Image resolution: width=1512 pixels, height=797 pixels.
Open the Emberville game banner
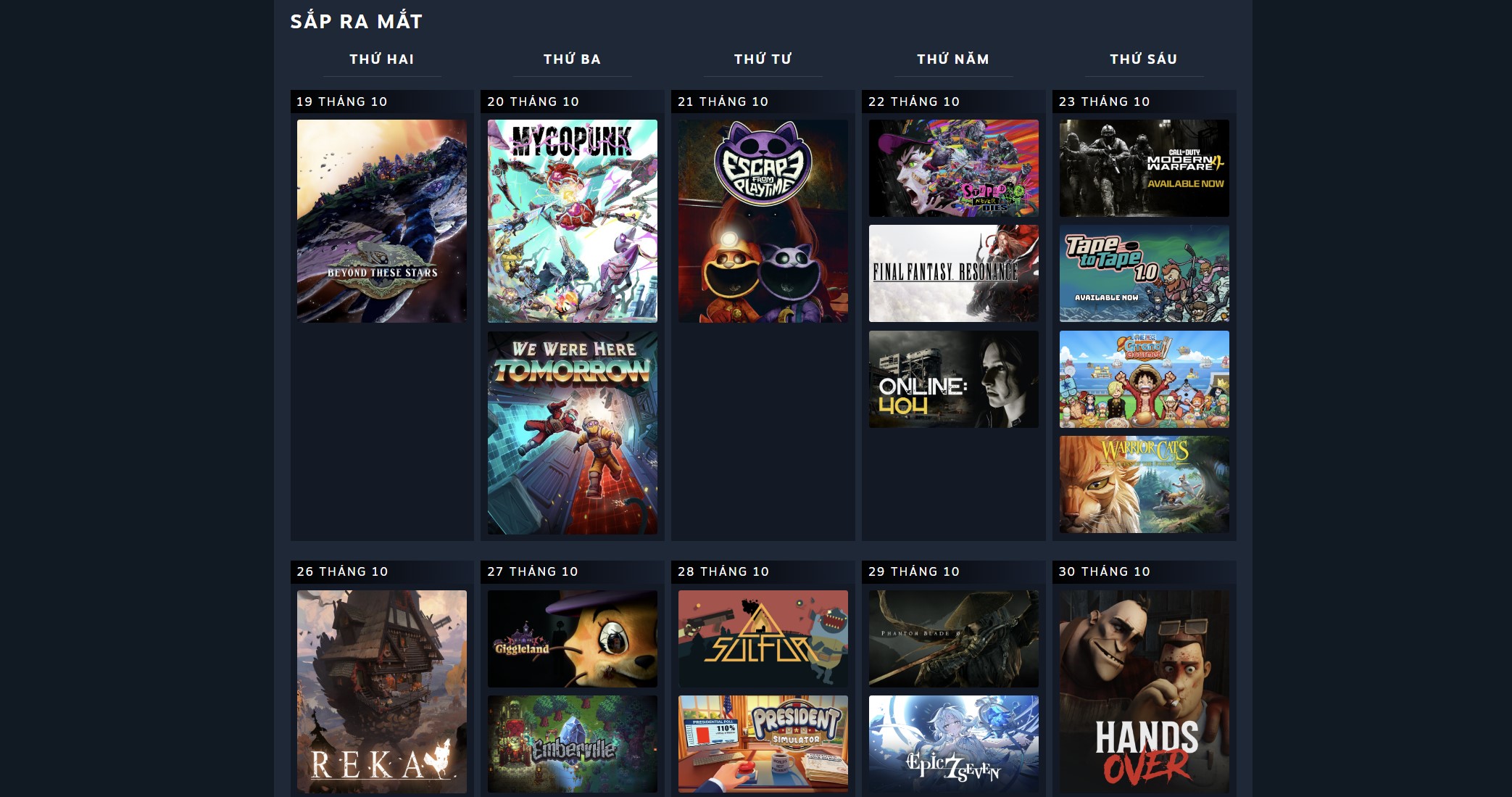tap(573, 744)
